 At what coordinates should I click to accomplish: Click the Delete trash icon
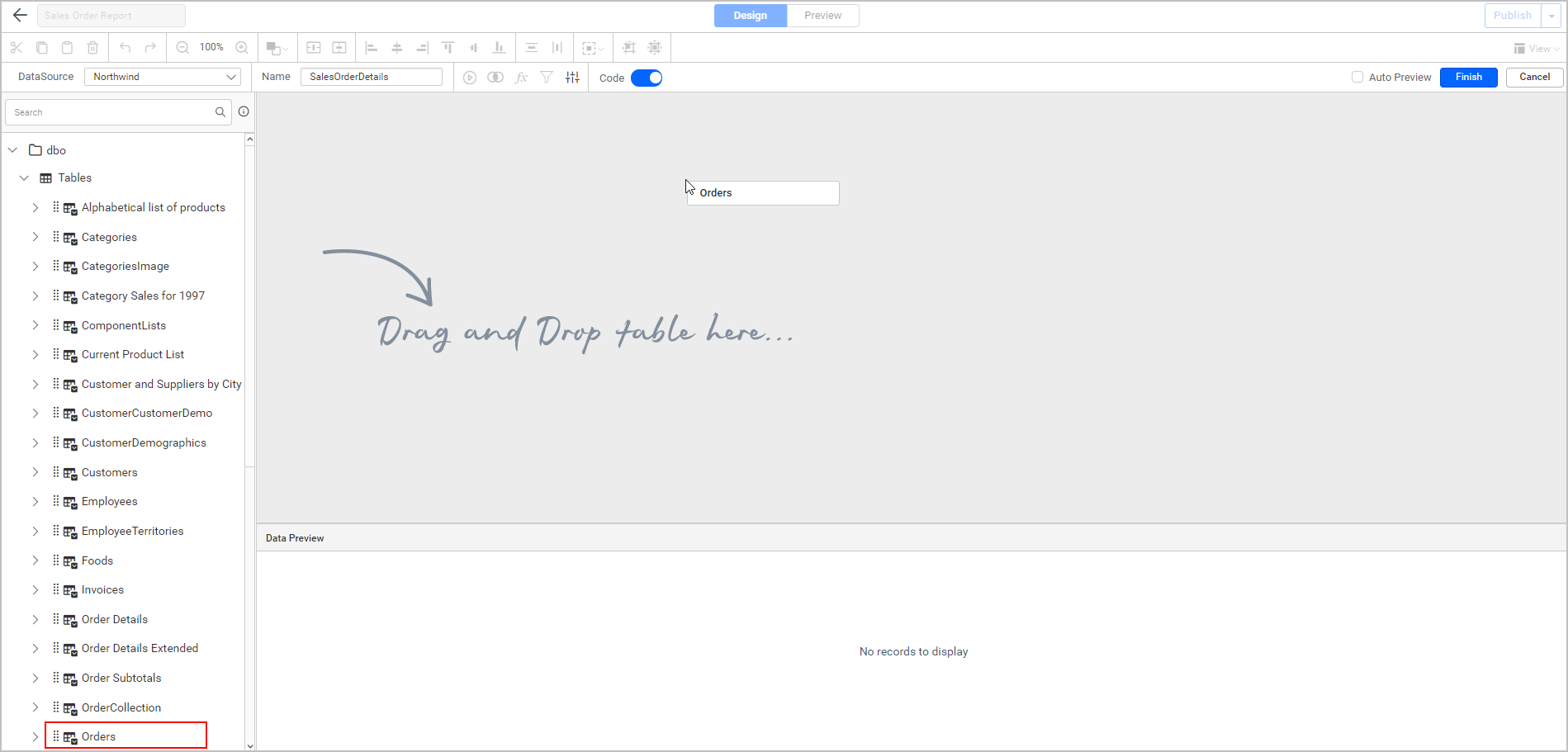tap(93, 48)
